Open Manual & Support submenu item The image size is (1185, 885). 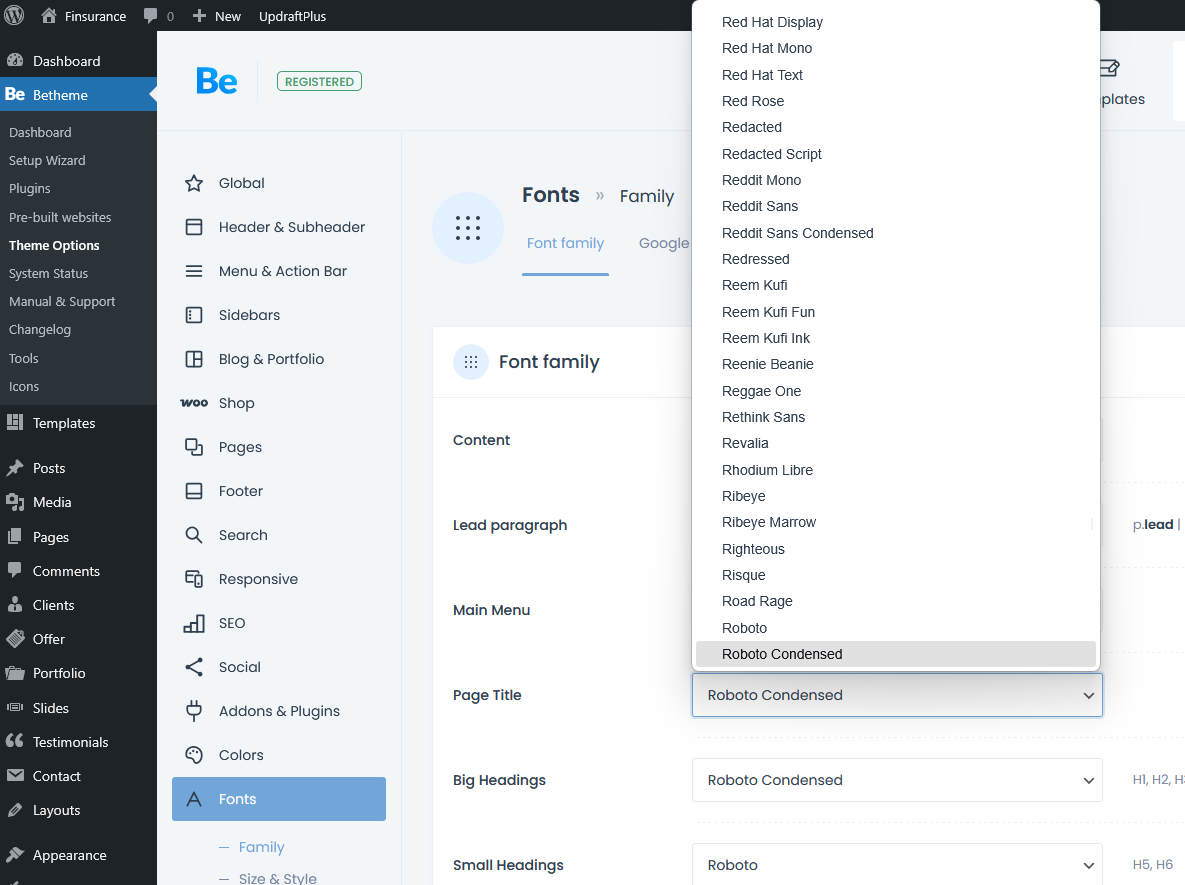[62, 302]
